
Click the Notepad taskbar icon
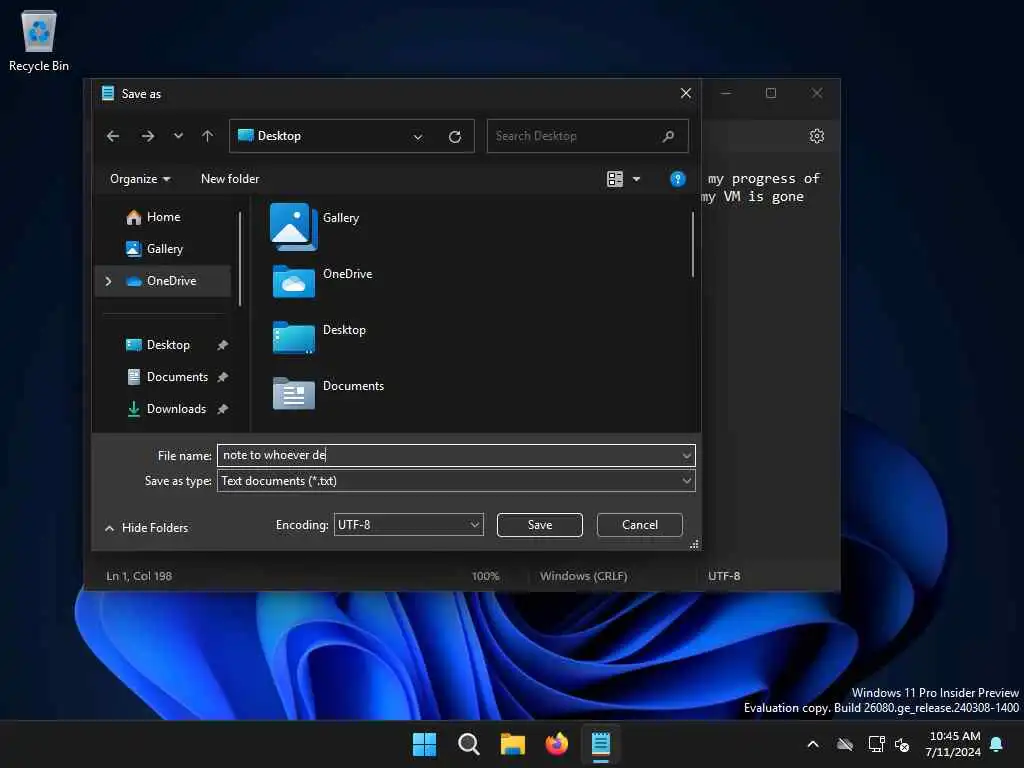pyautogui.click(x=601, y=744)
